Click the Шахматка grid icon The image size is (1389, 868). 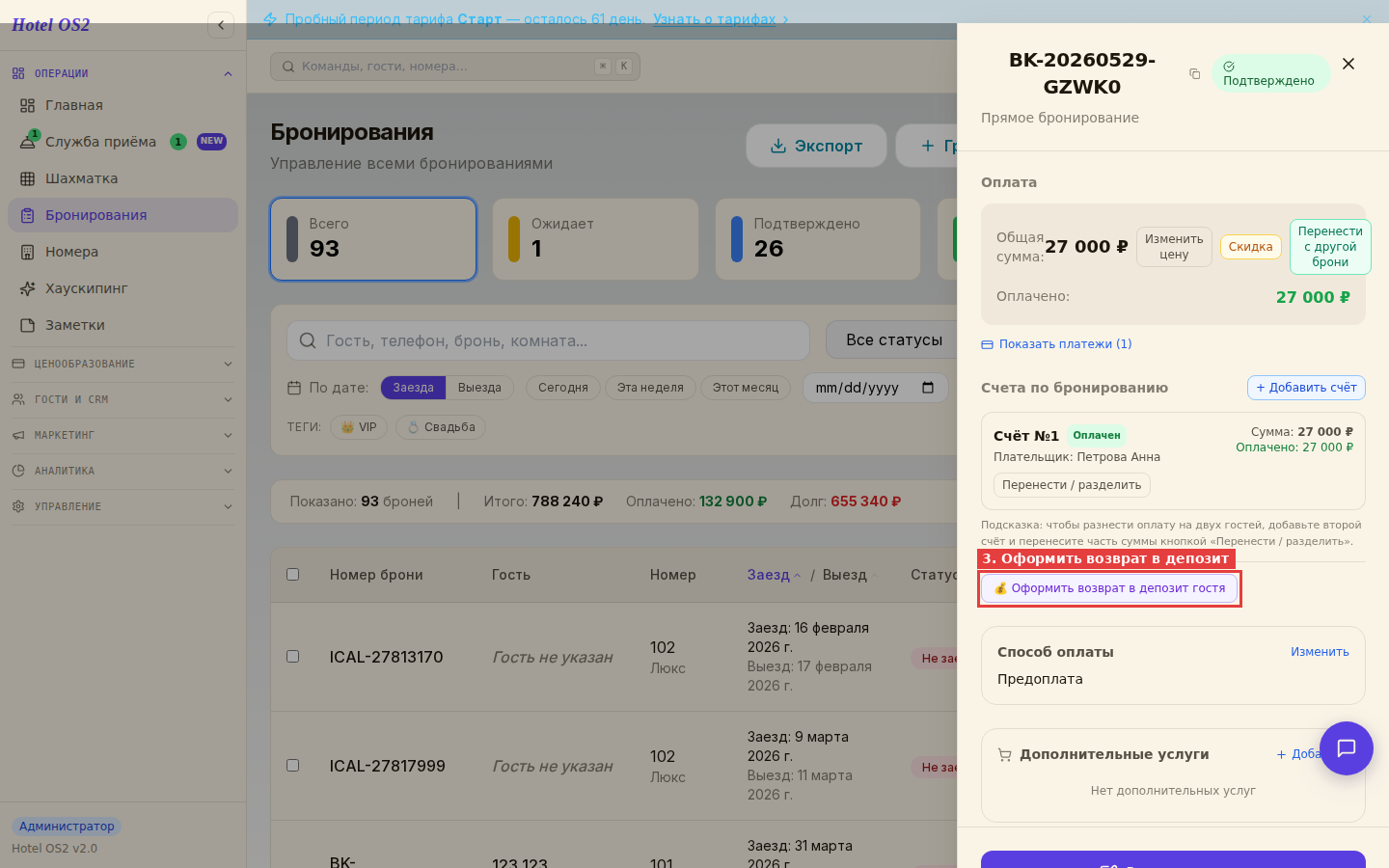(27, 178)
